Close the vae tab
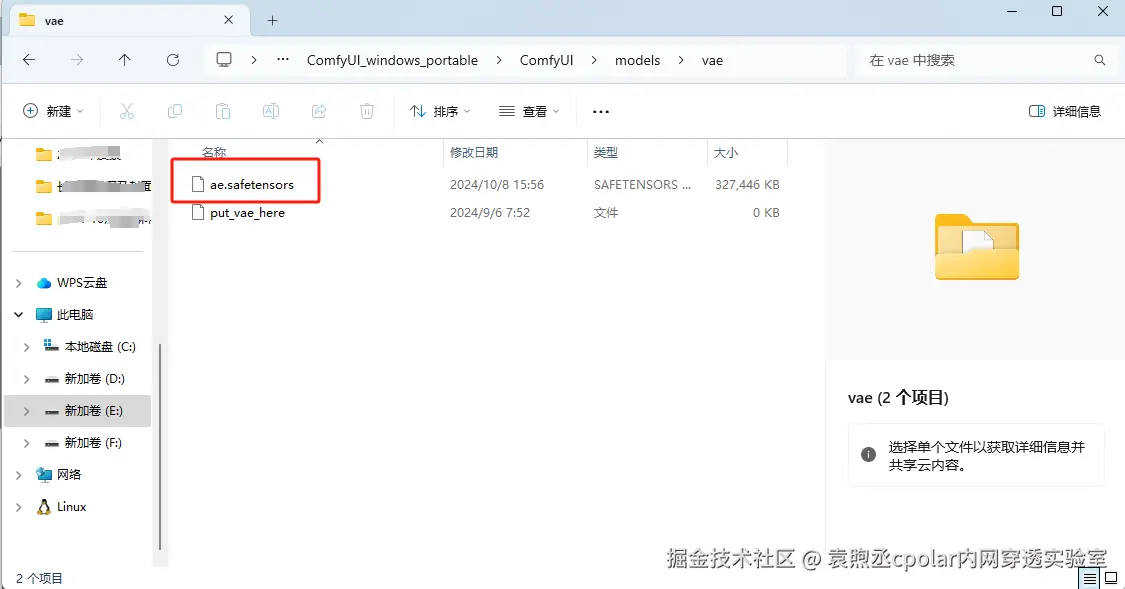1125x589 pixels. [228, 20]
